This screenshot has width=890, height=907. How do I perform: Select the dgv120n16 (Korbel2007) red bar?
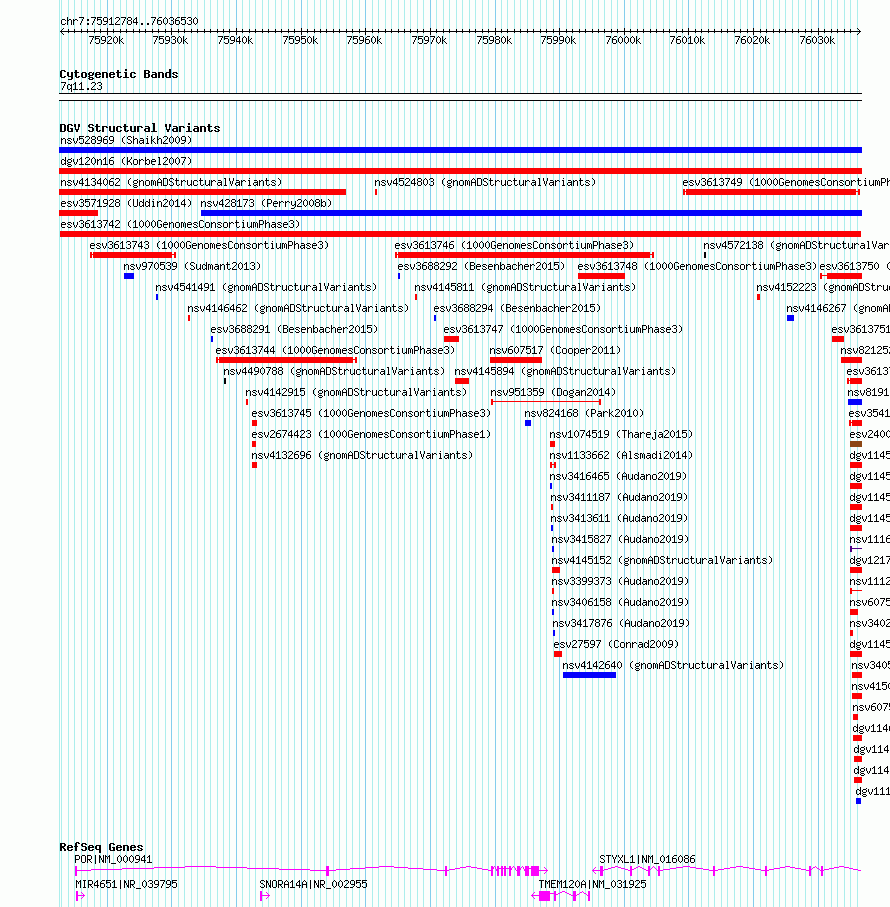[x=460, y=171]
